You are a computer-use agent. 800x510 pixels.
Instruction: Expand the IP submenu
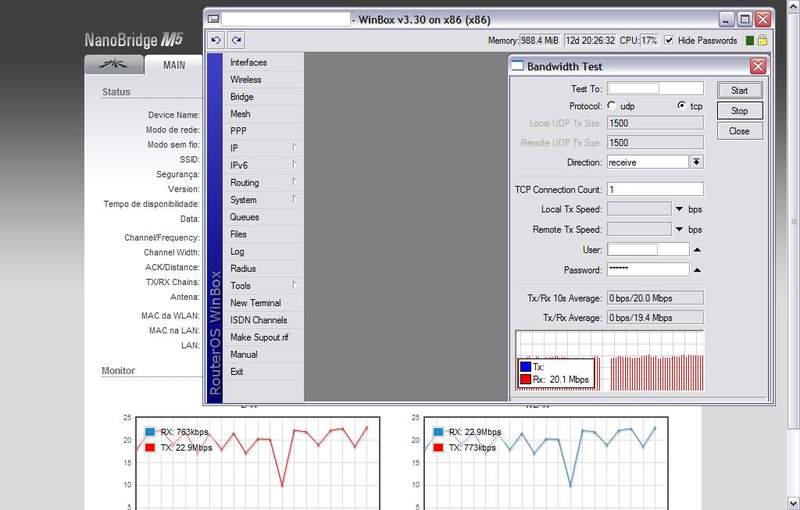[263, 148]
